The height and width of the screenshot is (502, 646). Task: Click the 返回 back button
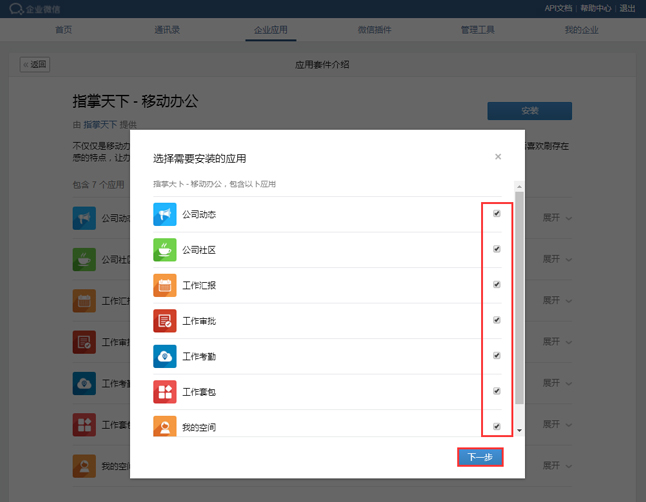(35, 65)
